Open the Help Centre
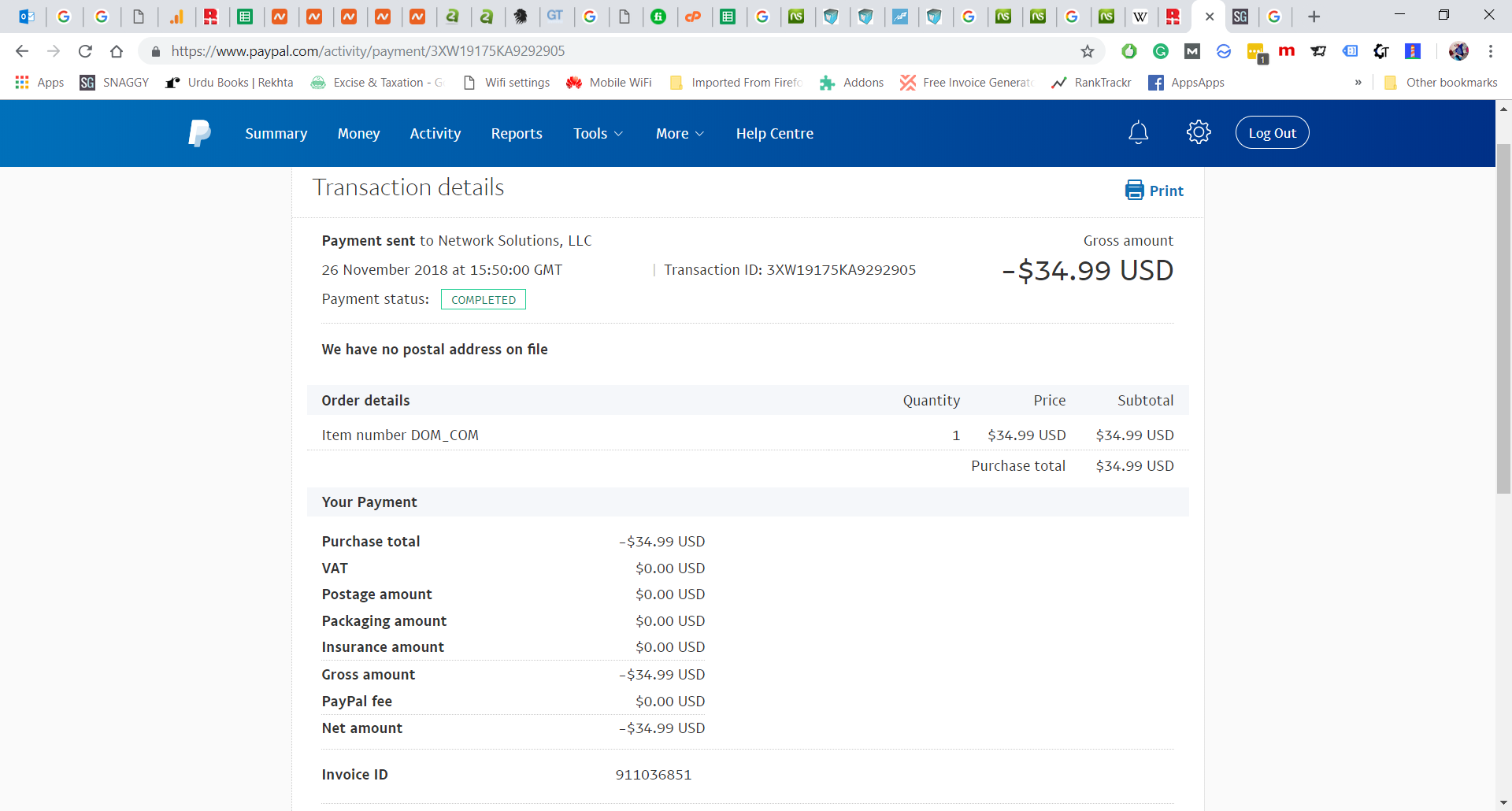The width and height of the screenshot is (1512, 811). (x=775, y=133)
